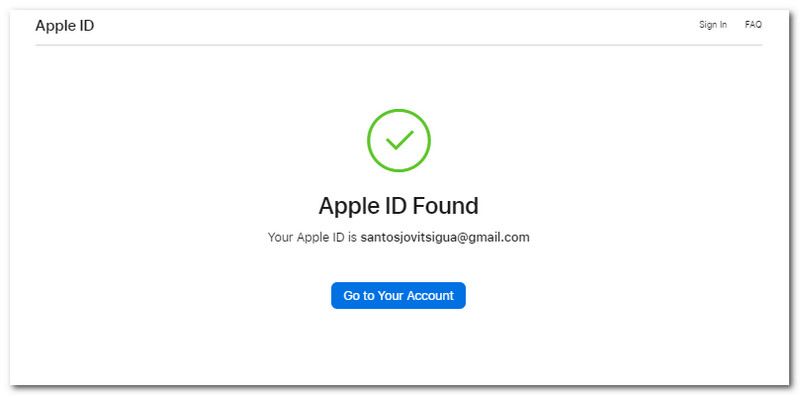This screenshot has width=800, height=396.
Task: Click the green checkmark success icon
Action: pyautogui.click(x=399, y=140)
